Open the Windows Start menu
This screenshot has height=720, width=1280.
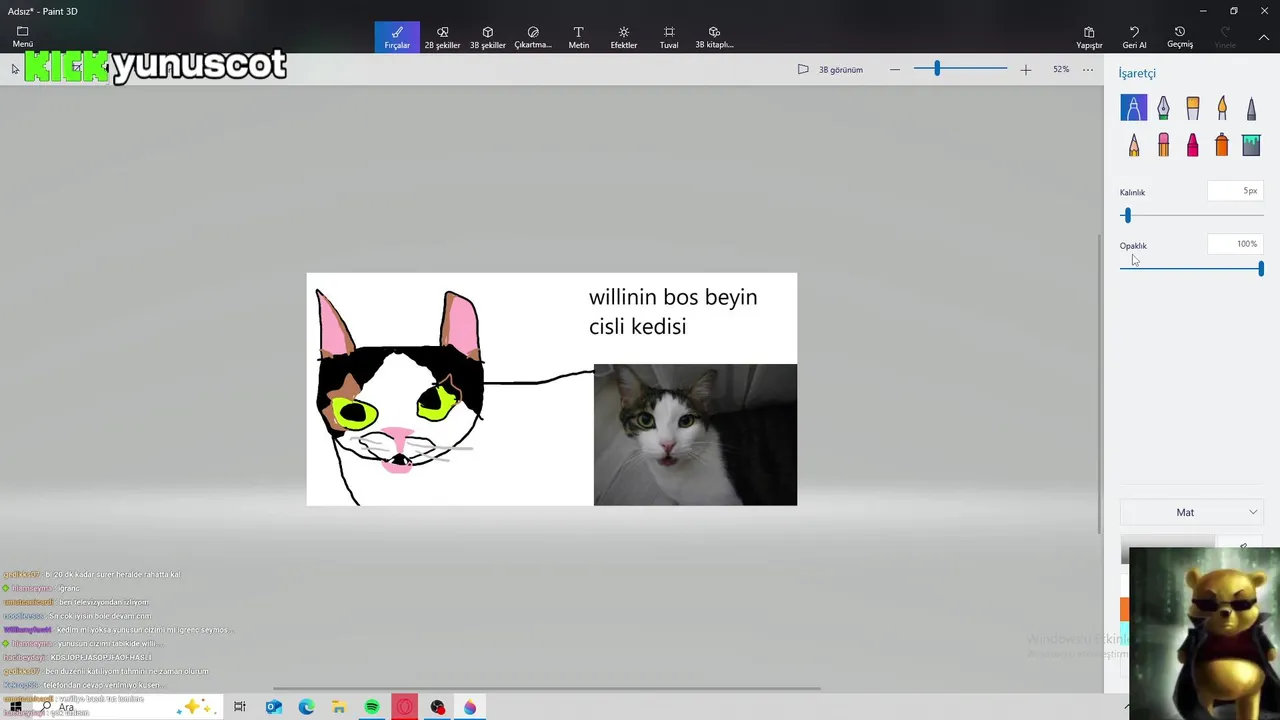coord(15,707)
